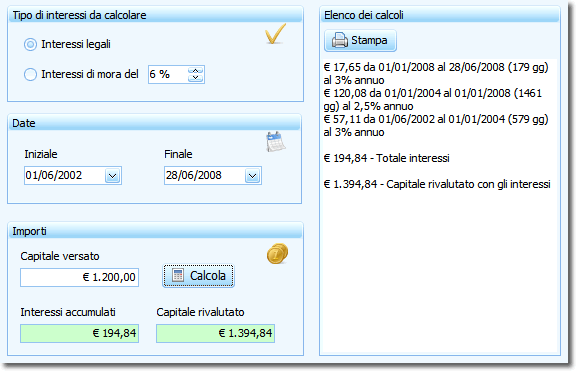Open the Iniziale date dropdown

coord(112,176)
